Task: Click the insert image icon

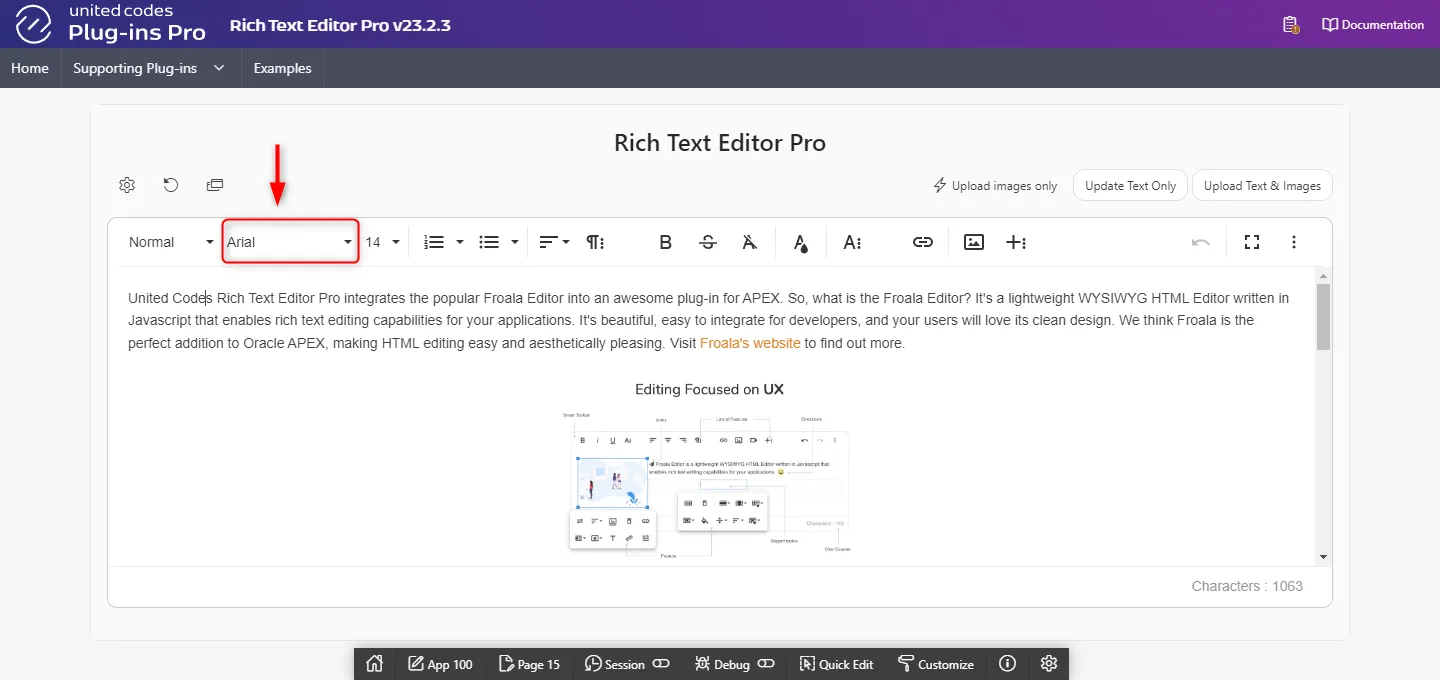Action: (x=974, y=242)
